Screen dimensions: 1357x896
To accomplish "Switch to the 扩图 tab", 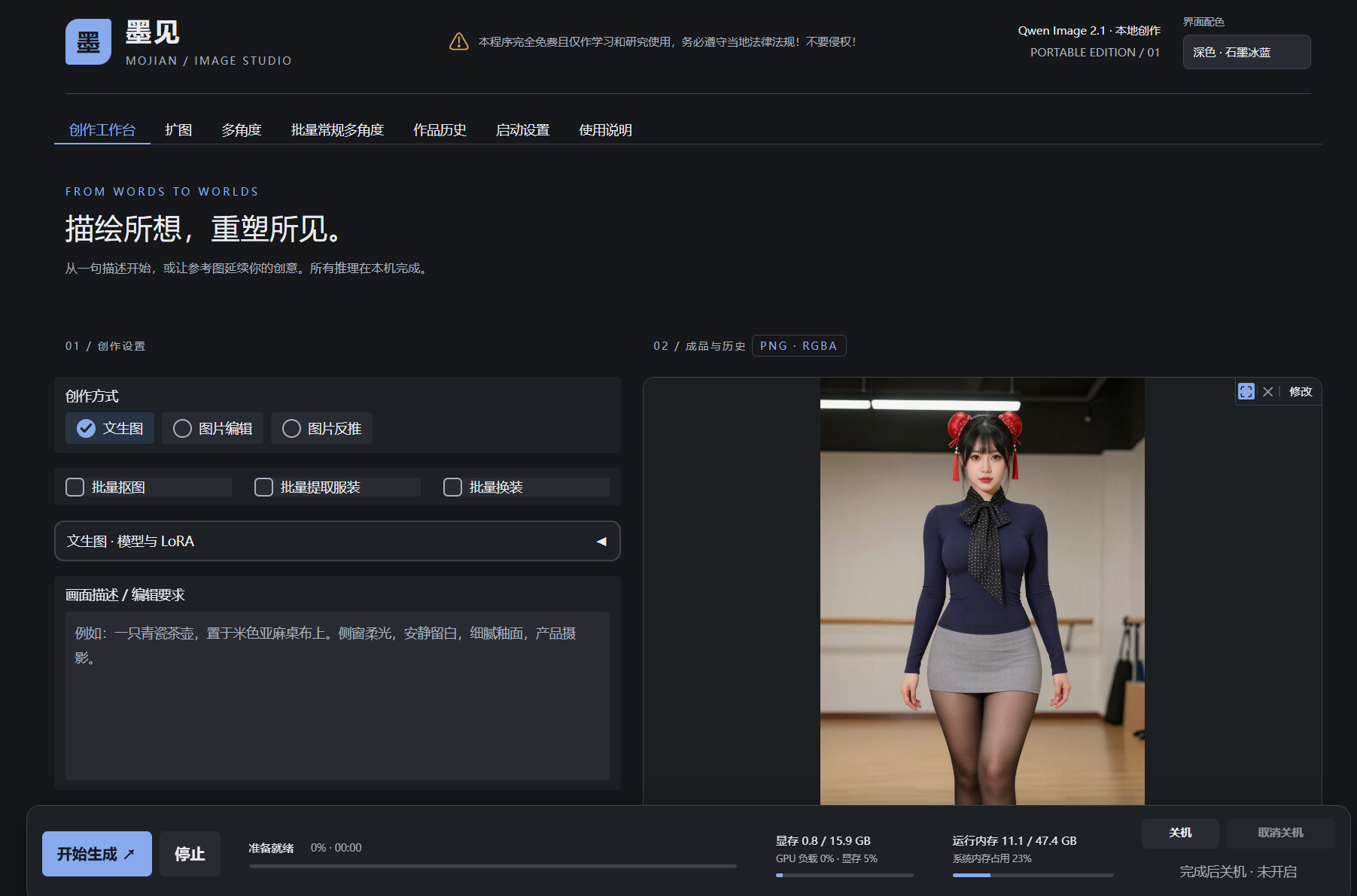I will click(x=178, y=130).
